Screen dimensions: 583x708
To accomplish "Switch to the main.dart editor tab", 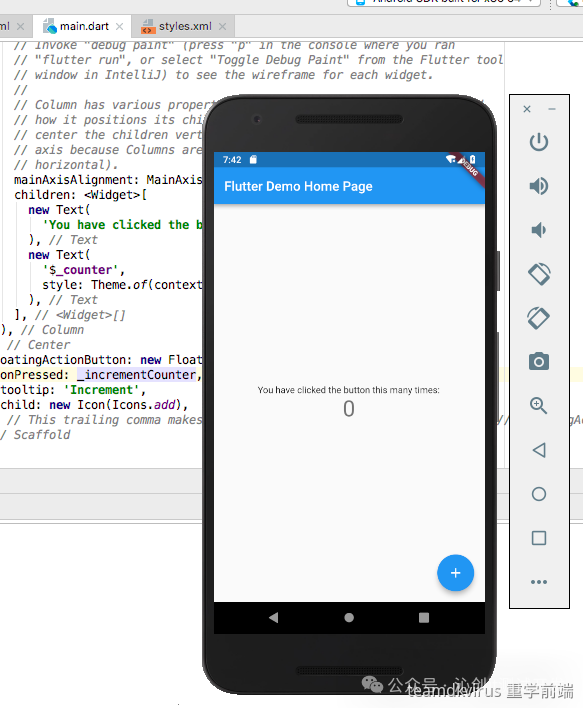I will [x=84, y=27].
